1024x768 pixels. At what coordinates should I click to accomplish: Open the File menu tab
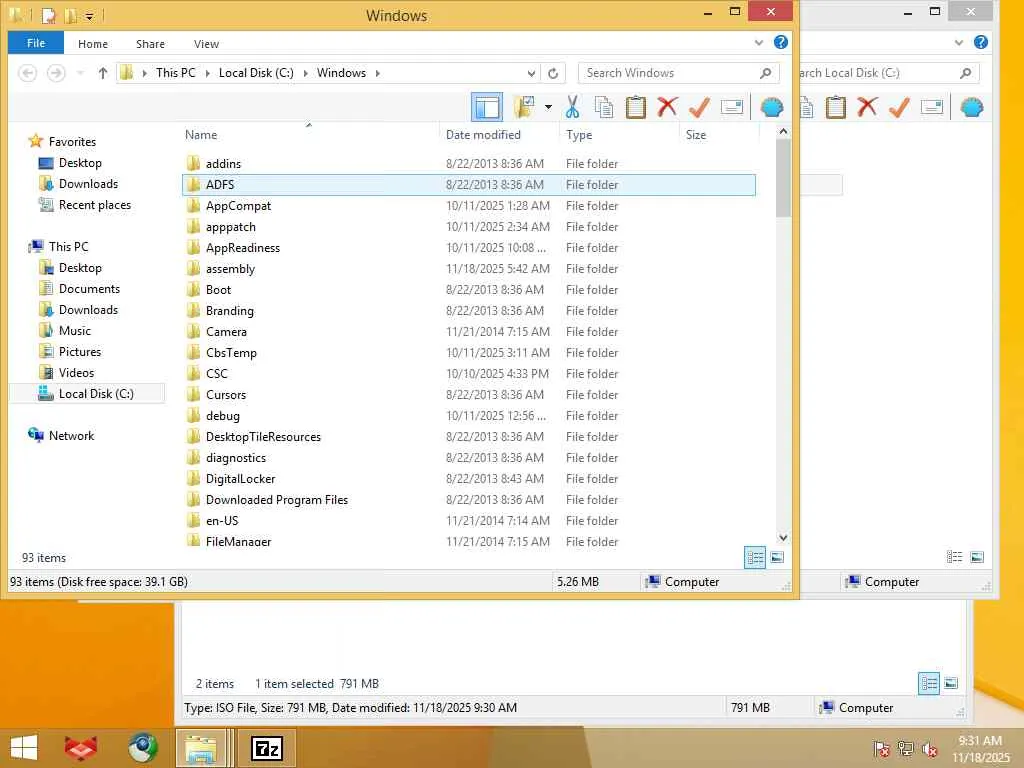point(36,43)
